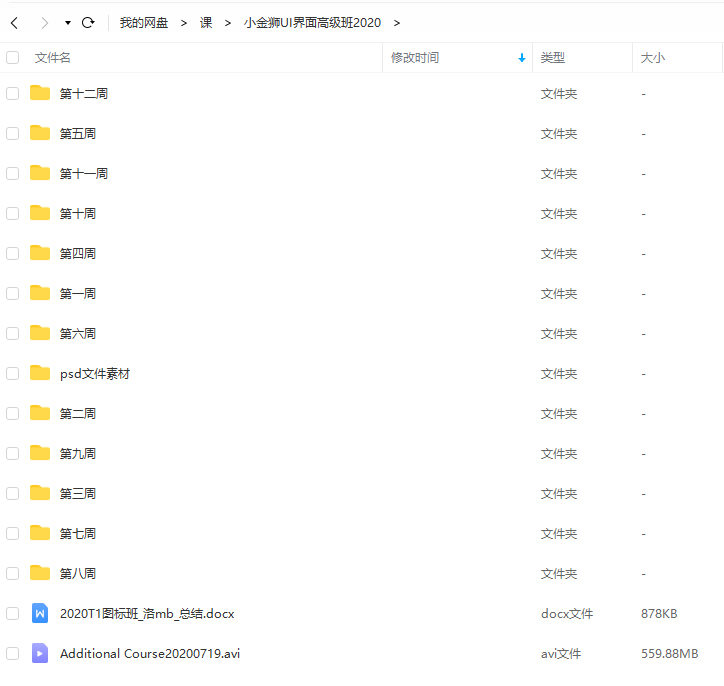
Task: Click the 第二周 folder icon
Action: [40, 413]
